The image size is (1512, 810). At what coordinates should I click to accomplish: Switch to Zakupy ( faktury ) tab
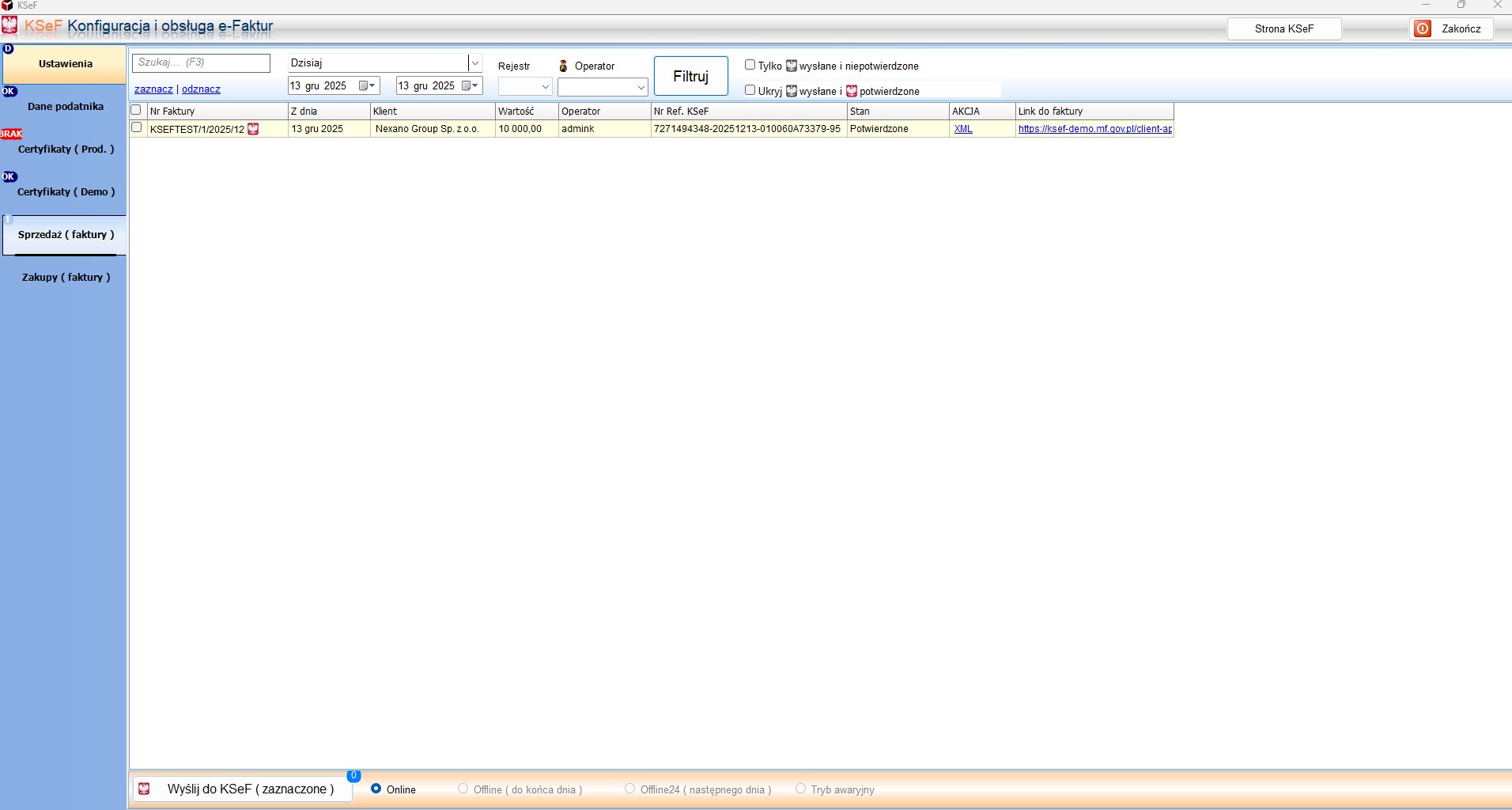pyautogui.click(x=66, y=278)
